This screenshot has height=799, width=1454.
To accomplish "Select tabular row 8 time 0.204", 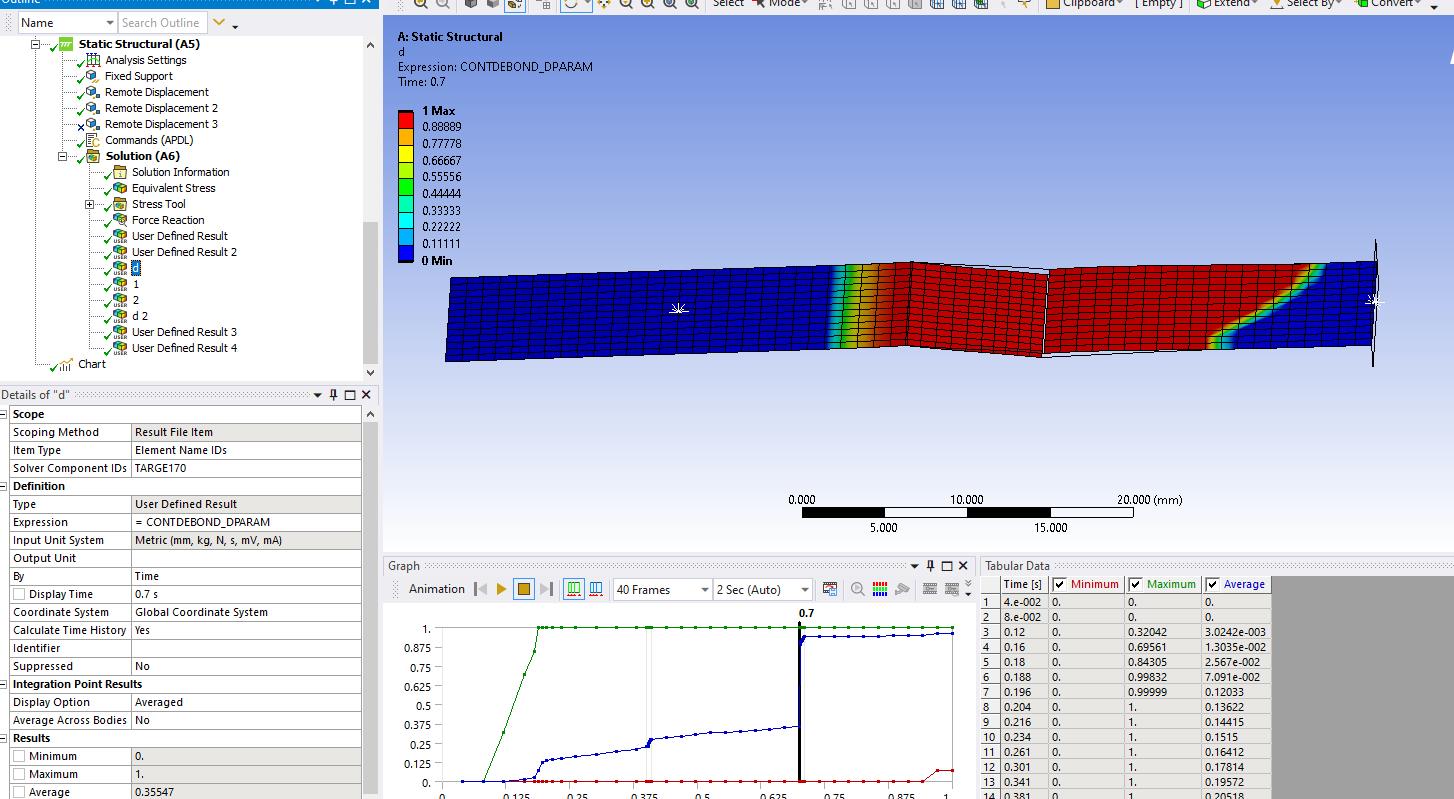I will [1125, 707].
